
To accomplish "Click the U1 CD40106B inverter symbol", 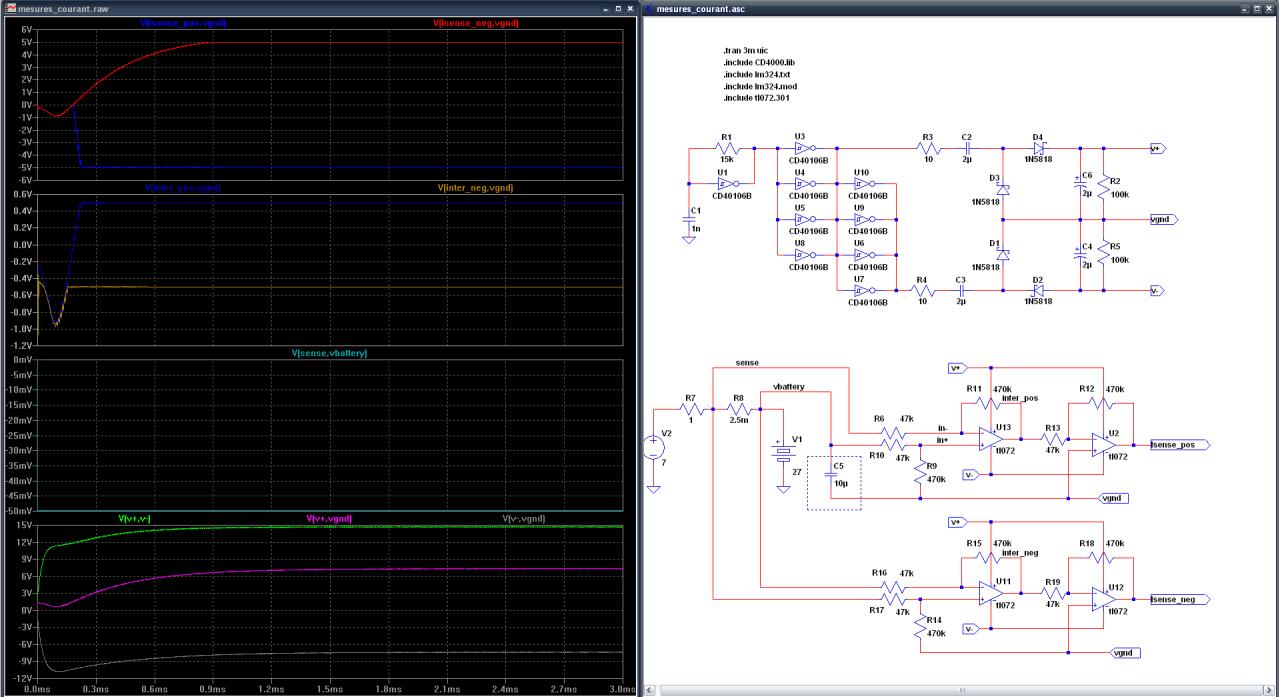I will [x=725, y=183].
